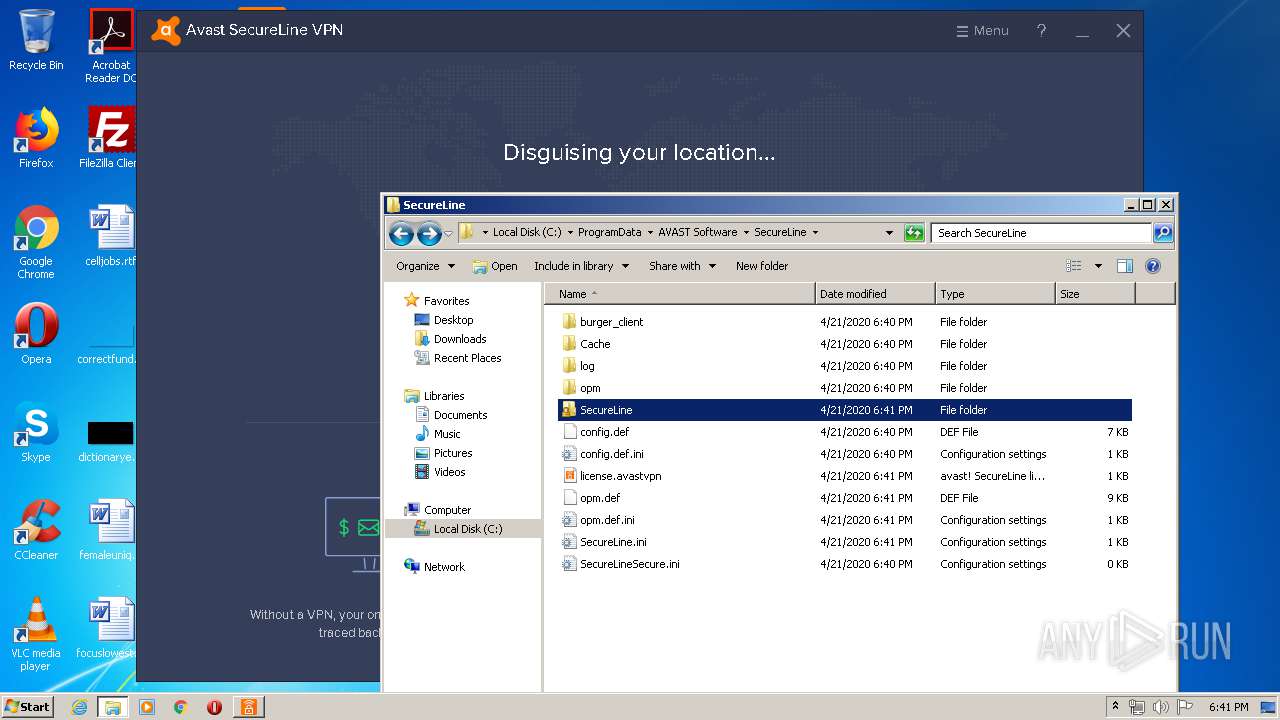Open Downloads in the navigation pane
Viewport: 1280px width, 720px height.
[x=460, y=339]
